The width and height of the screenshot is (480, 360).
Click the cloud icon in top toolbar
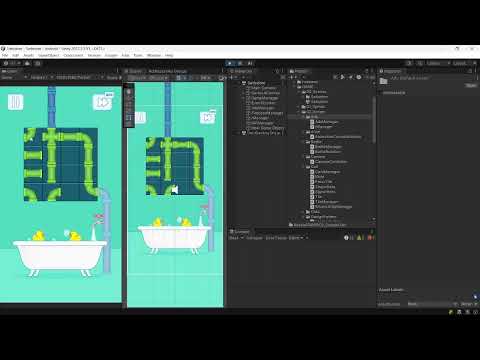click(27, 63)
